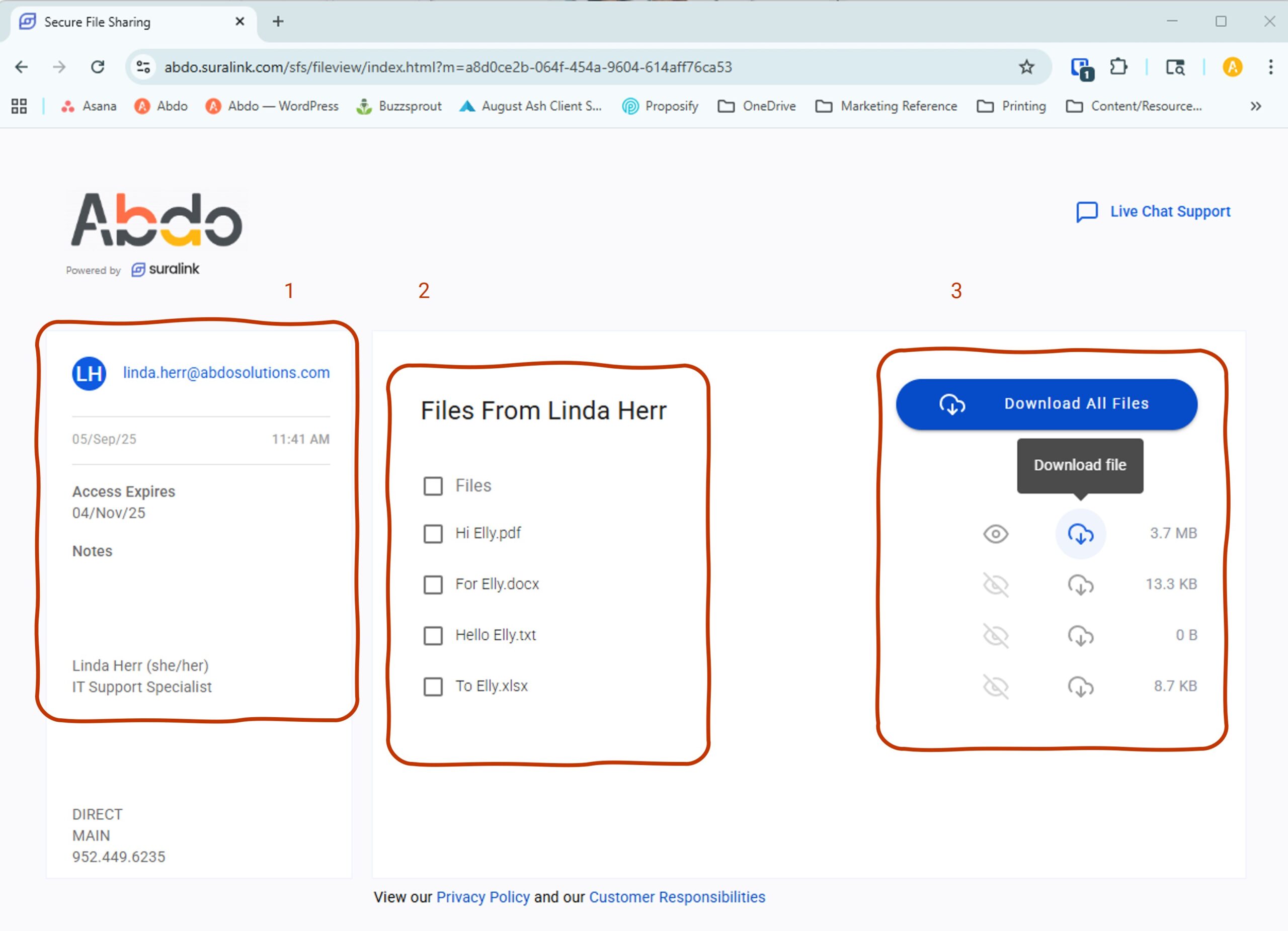1288x931 pixels.
Task: Open a new browser tab
Action: click(278, 22)
